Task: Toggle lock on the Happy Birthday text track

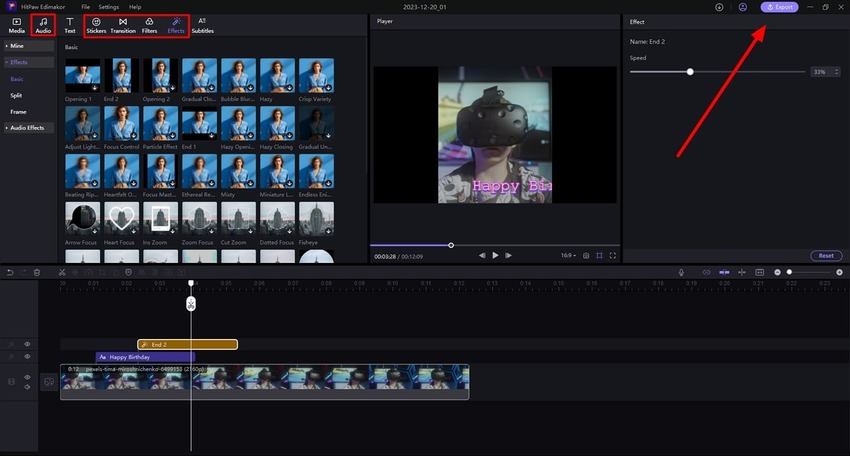Action: point(11,357)
